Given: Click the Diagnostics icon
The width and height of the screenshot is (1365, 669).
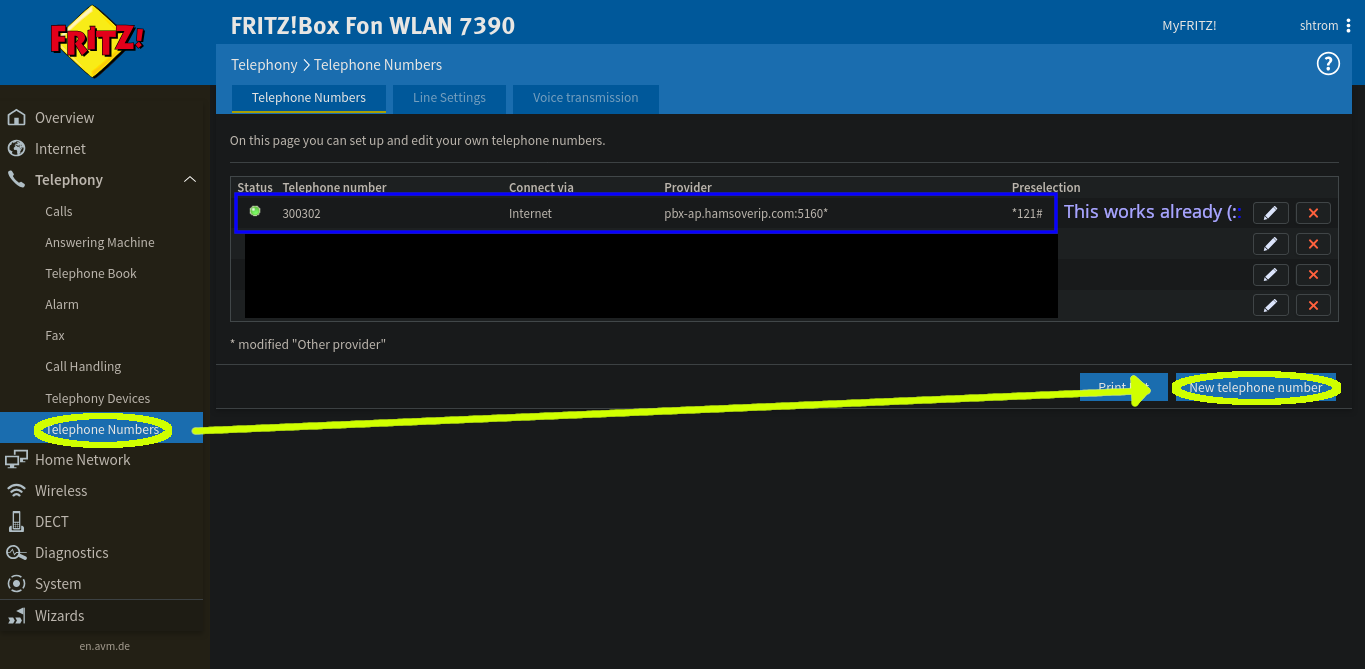Looking at the screenshot, I should pyautogui.click(x=16, y=553).
